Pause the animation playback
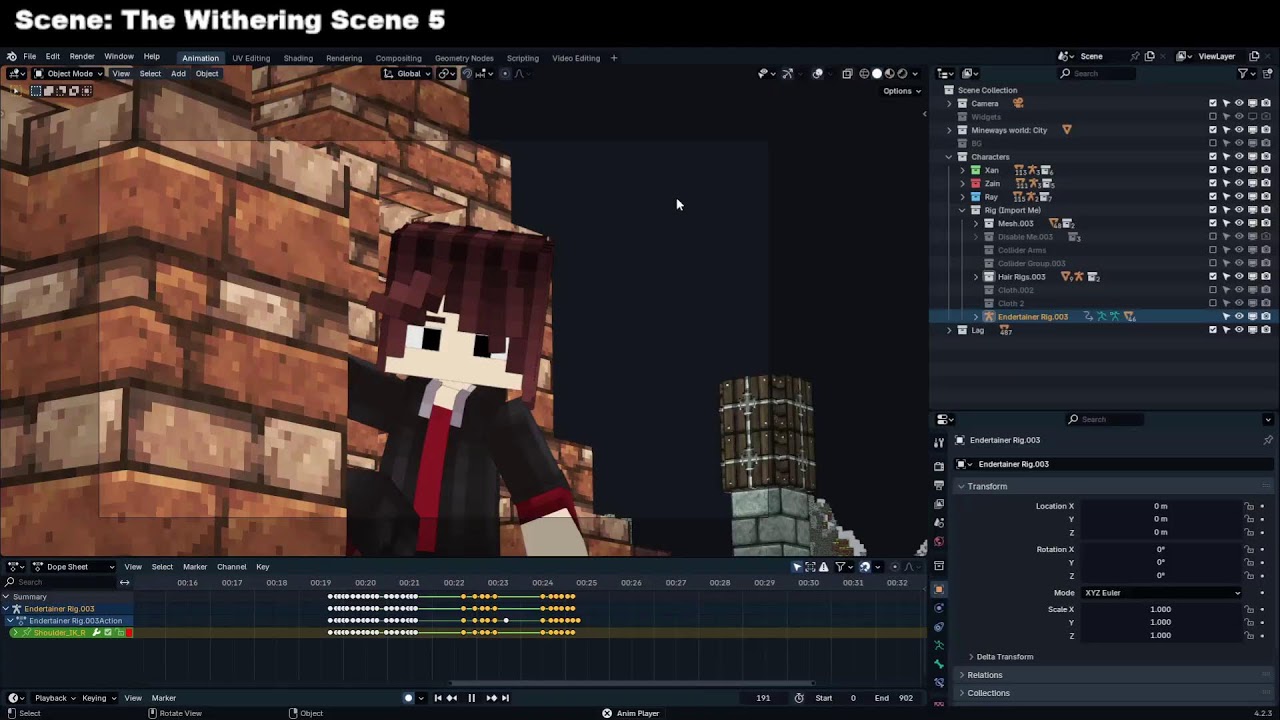The width and height of the screenshot is (1280, 720). (471, 698)
